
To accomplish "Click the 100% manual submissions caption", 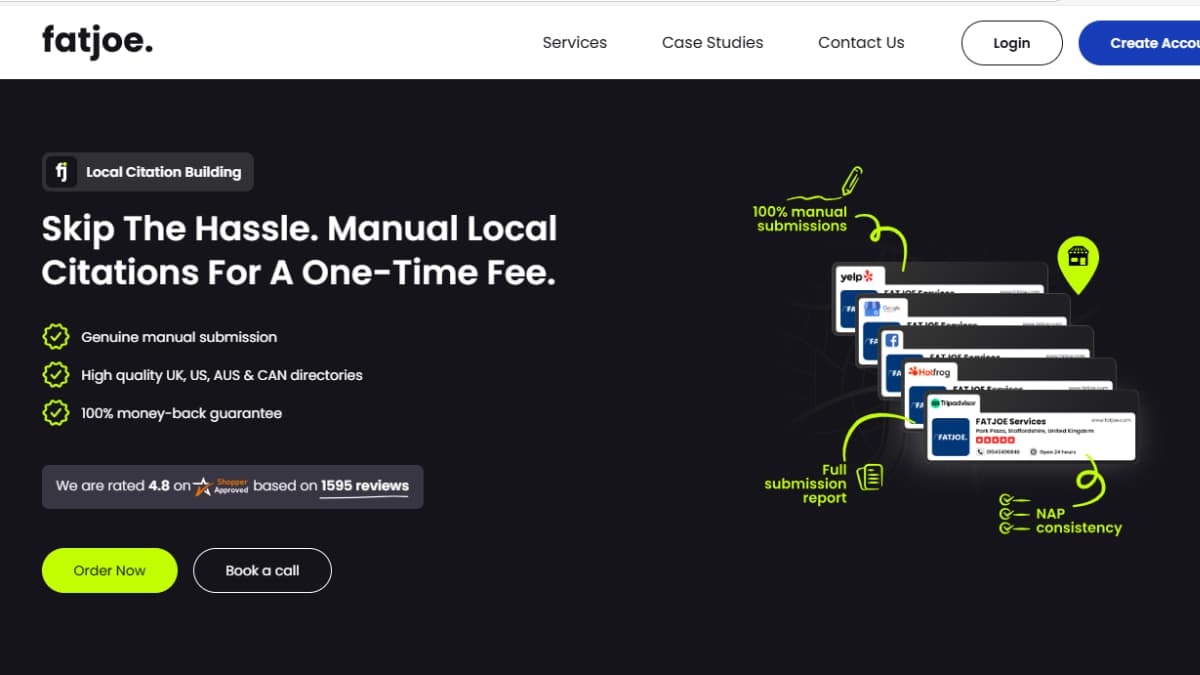I will pyautogui.click(x=801, y=219).
